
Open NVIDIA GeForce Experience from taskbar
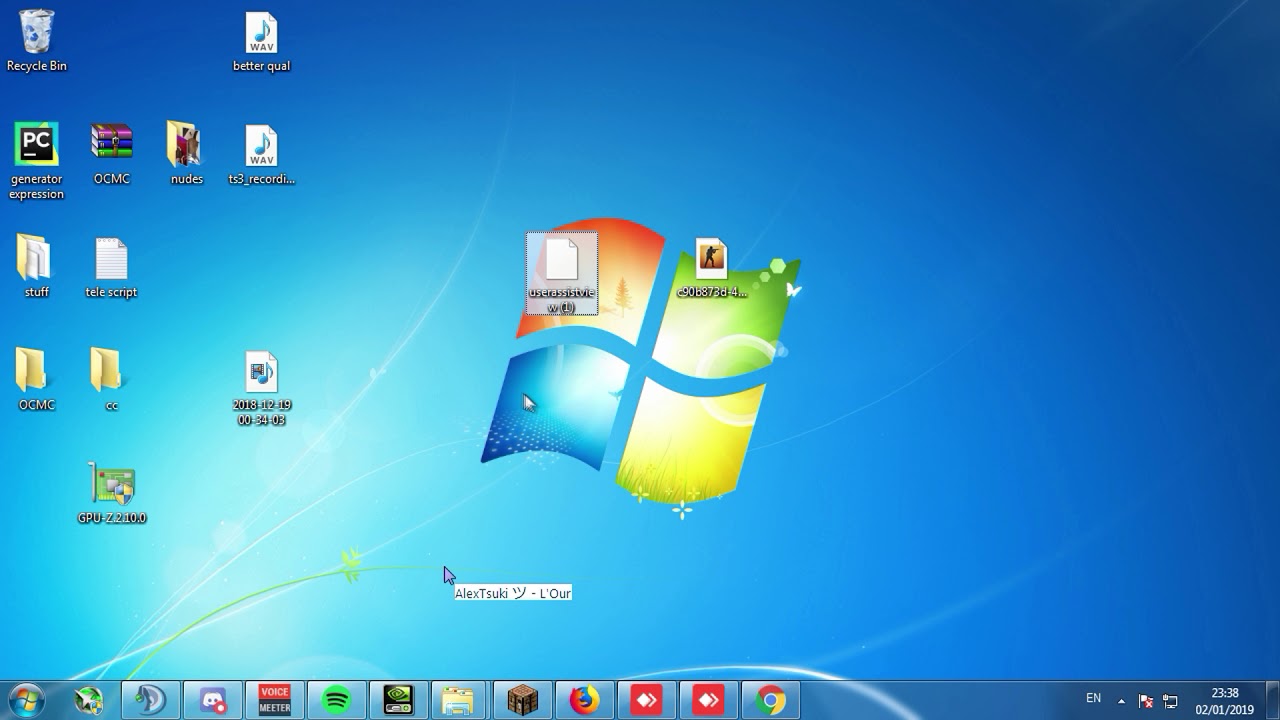[x=399, y=700]
